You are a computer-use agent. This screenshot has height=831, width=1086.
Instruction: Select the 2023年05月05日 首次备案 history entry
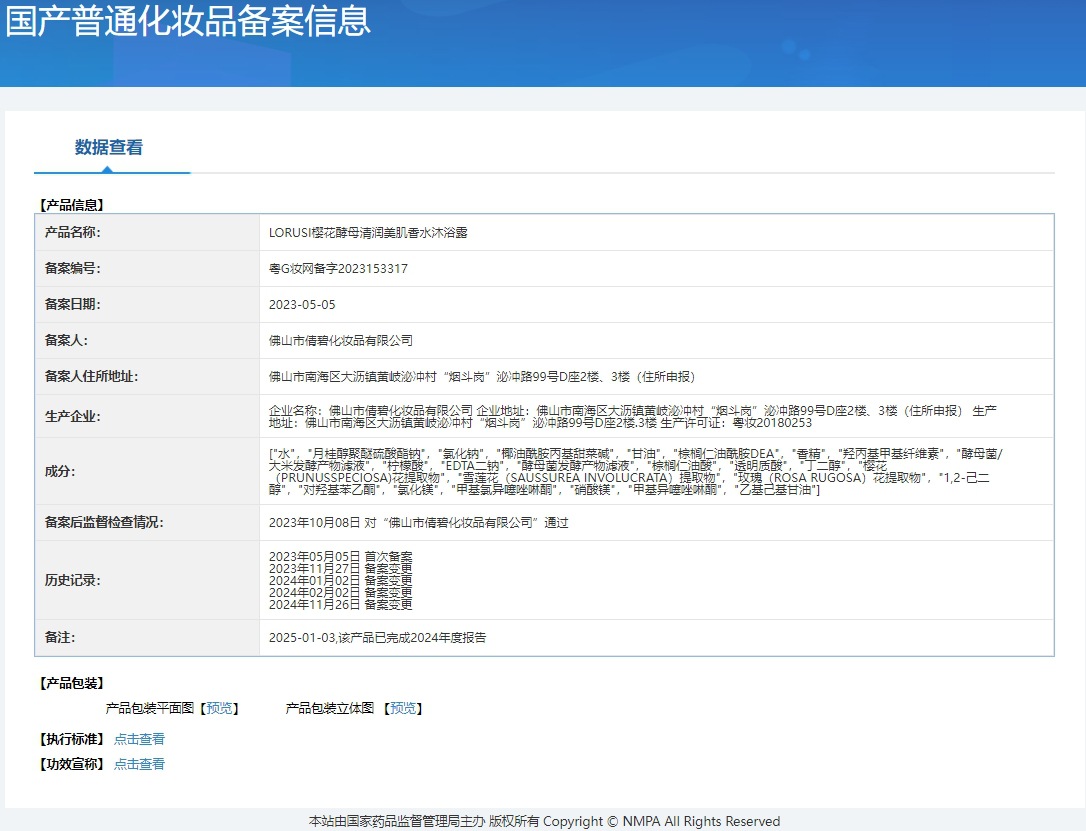click(x=340, y=556)
